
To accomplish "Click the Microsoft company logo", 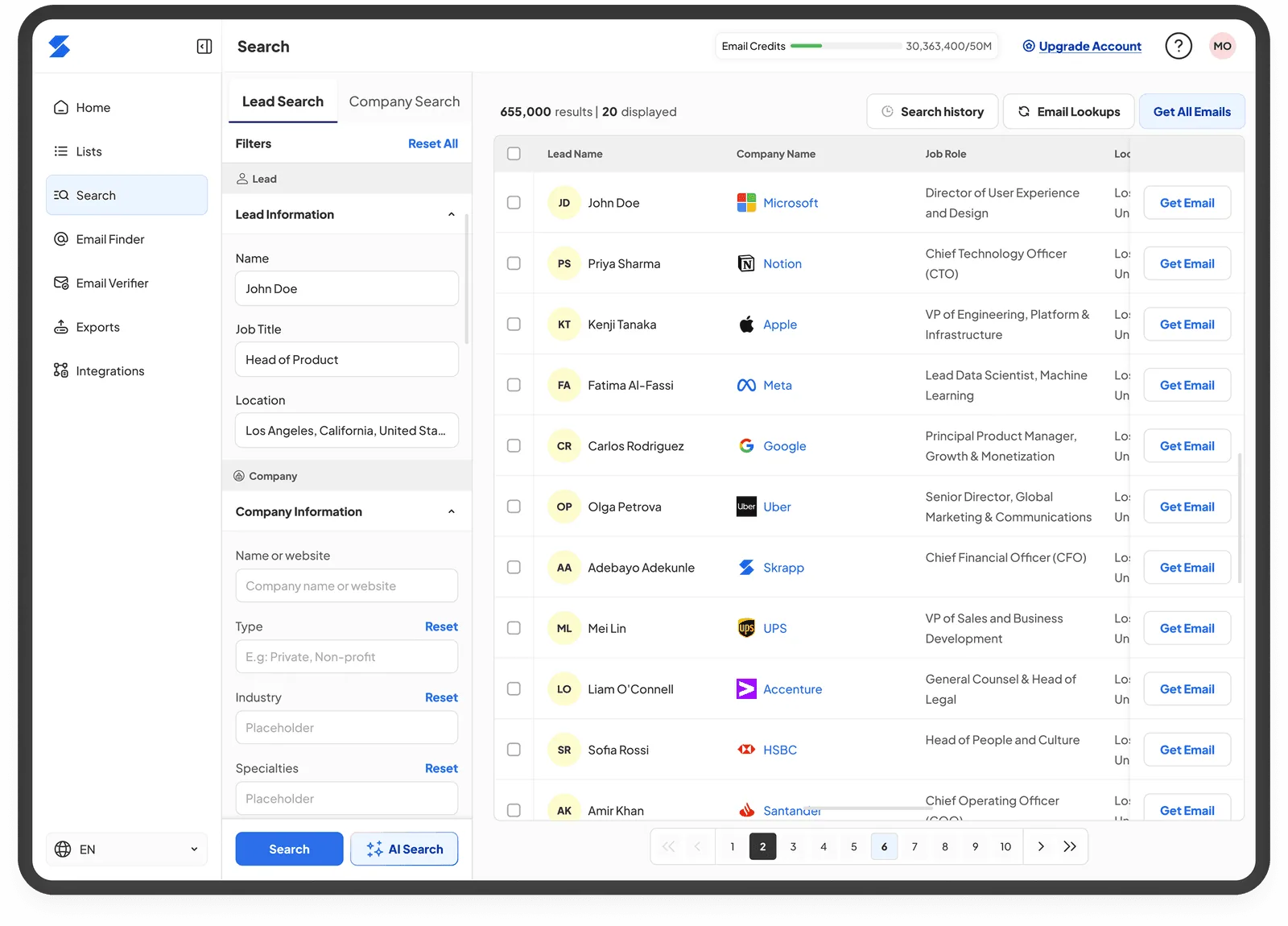I will 746,203.
